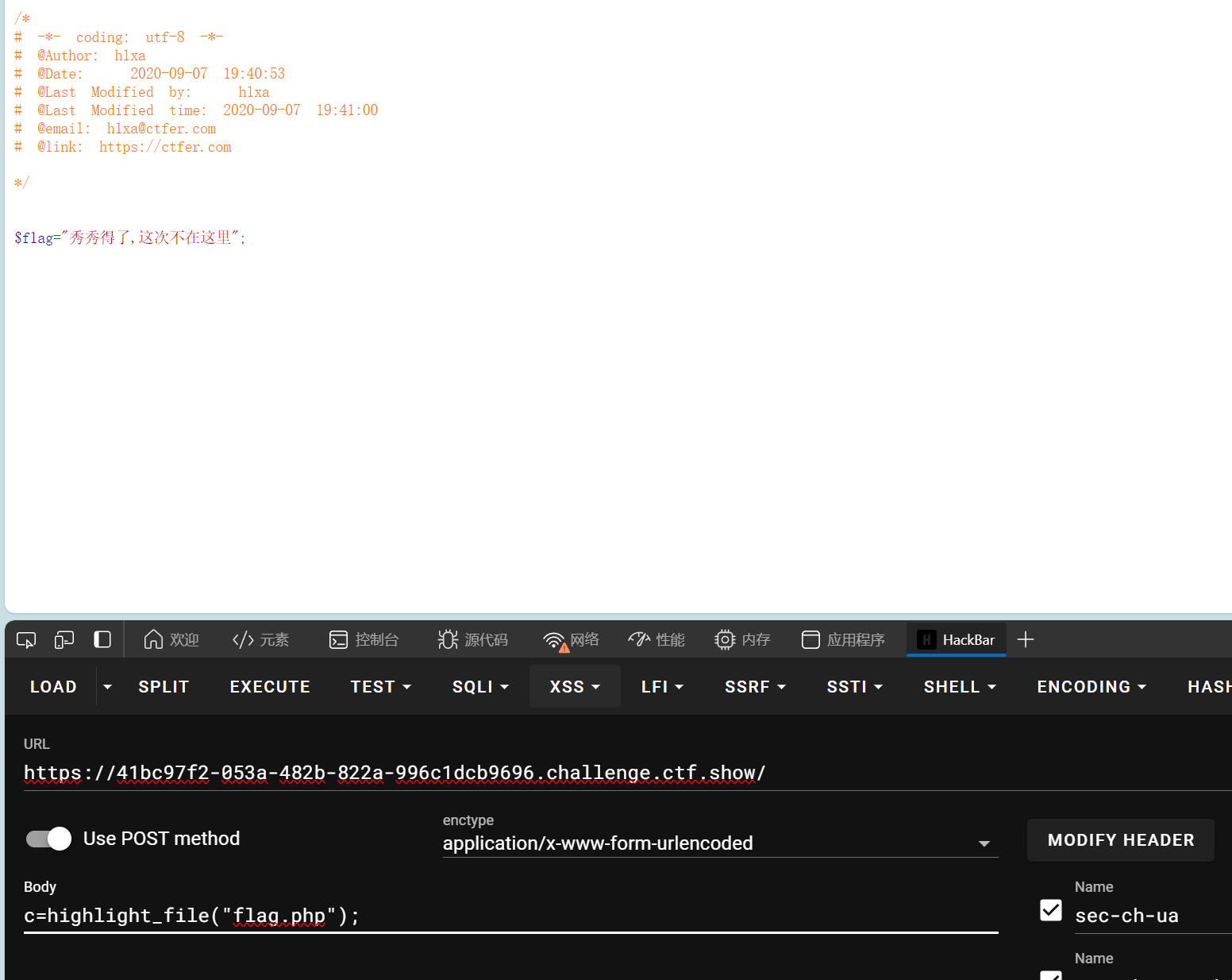Image resolution: width=1232 pixels, height=980 pixels.
Task: Open the ENCODING menu
Action: (x=1091, y=687)
